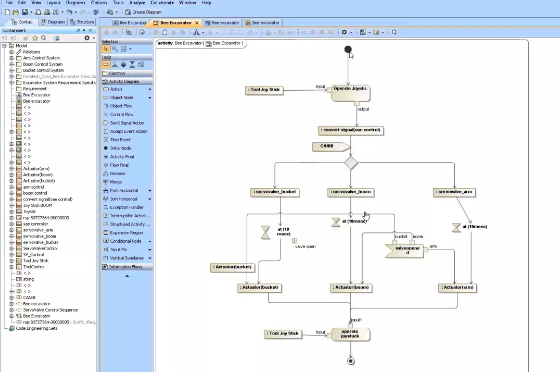This screenshot has width=560, height=381.
Task: Switch to the Diagrams browser tab
Action: click(53, 22)
